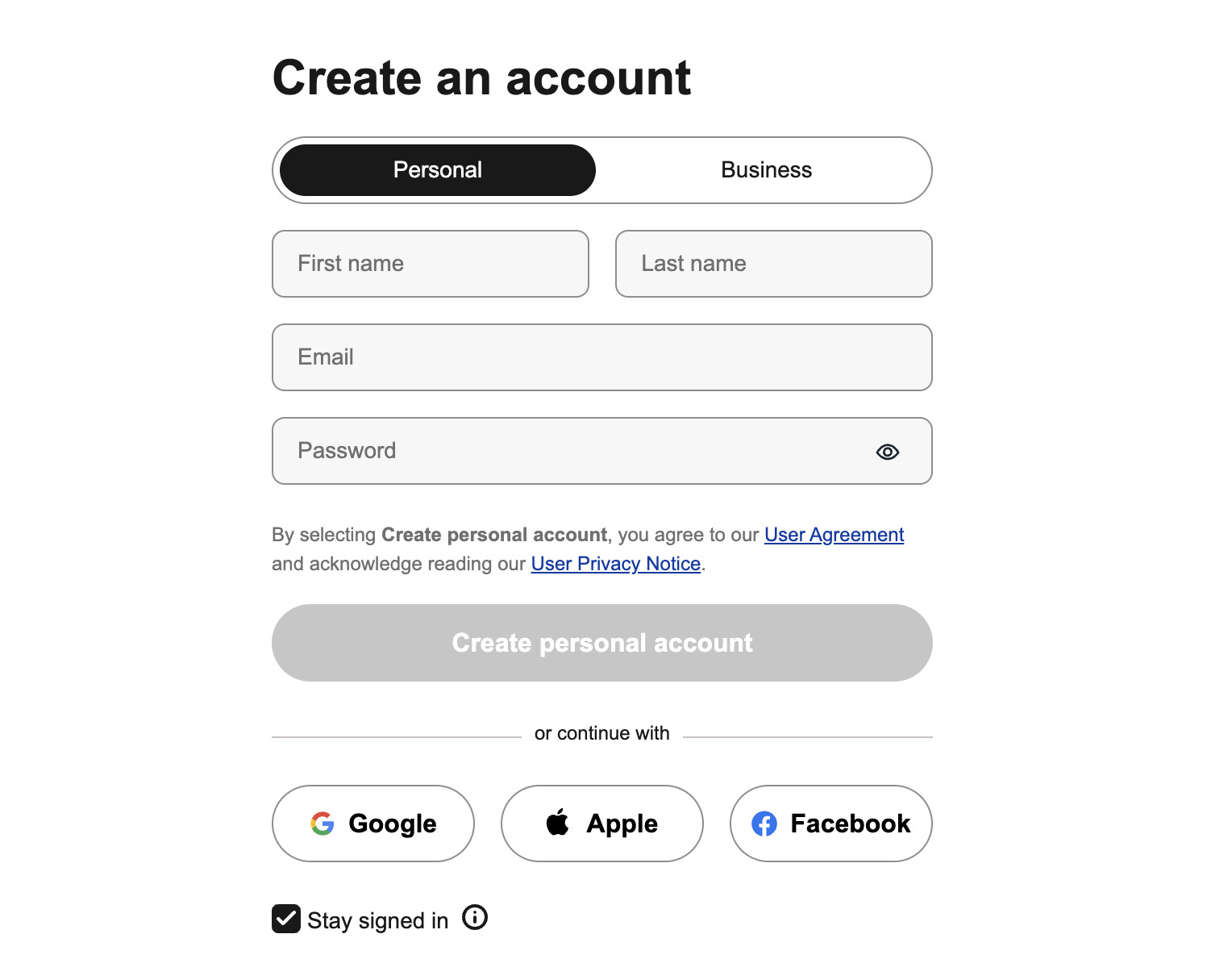Click the info icon beside Stay signed in

(x=475, y=919)
